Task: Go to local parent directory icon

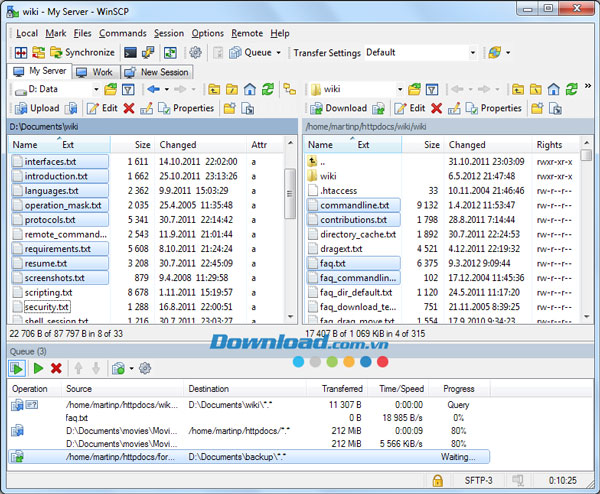Action: (x=214, y=90)
